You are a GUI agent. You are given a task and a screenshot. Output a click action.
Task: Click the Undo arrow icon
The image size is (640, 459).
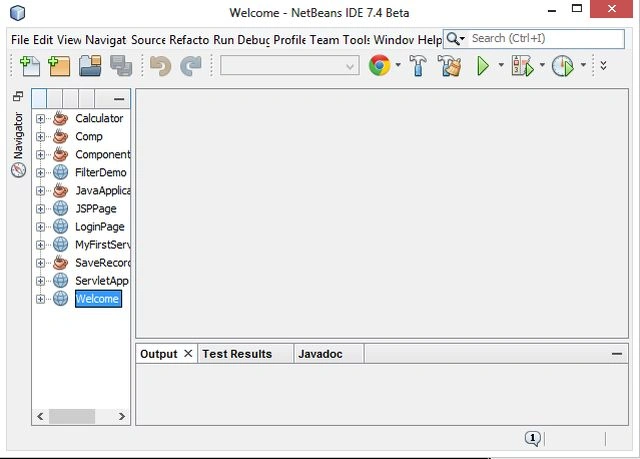click(x=160, y=66)
